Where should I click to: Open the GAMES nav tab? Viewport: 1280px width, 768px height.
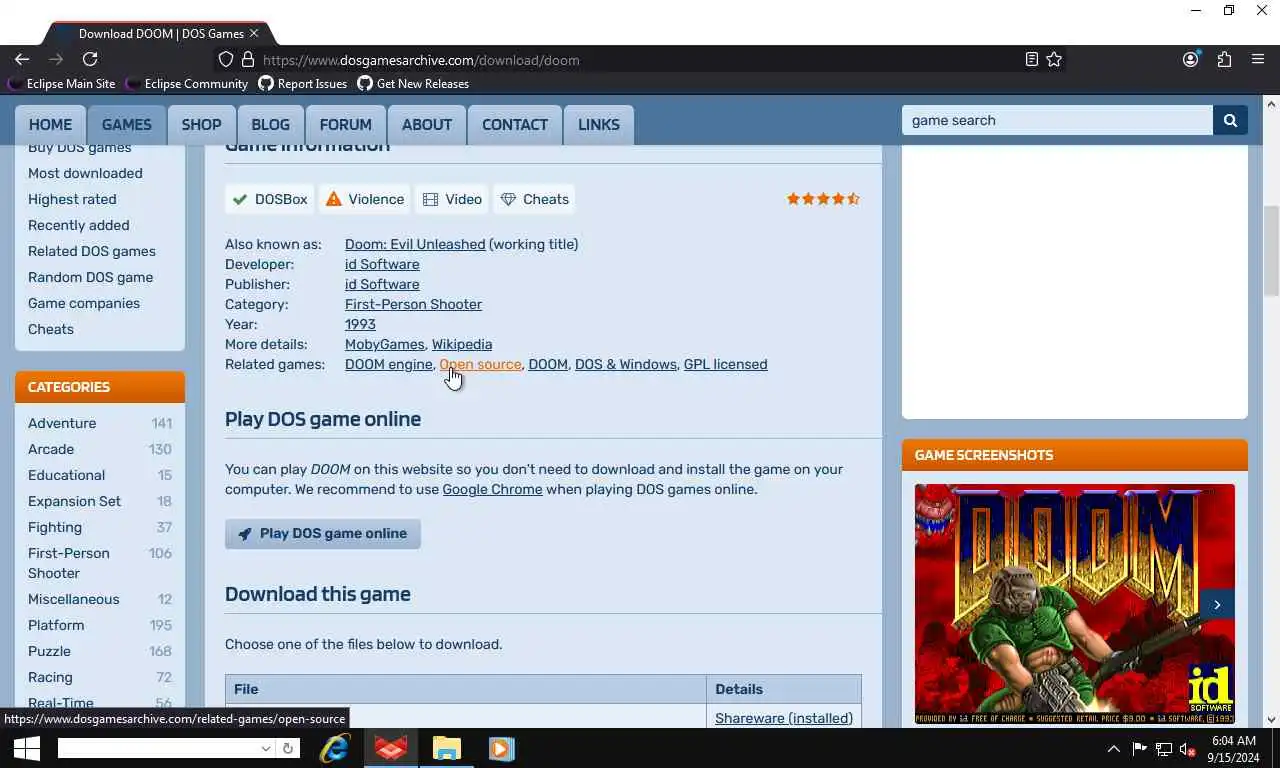pos(126,125)
